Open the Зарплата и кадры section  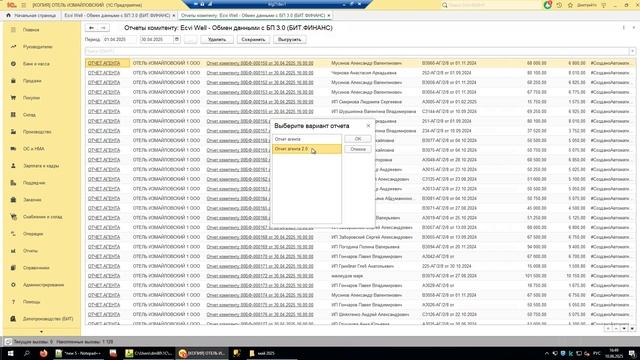pyautogui.click(x=41, y=166)
